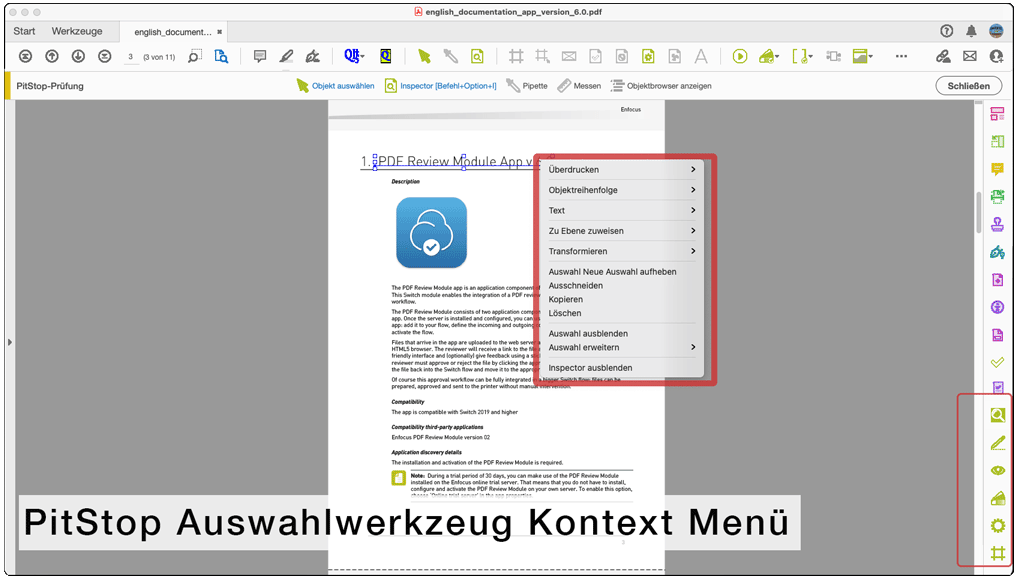Go to previous page with up arrow
This screenshot has width=1020, height=580.
coord(52,57)
